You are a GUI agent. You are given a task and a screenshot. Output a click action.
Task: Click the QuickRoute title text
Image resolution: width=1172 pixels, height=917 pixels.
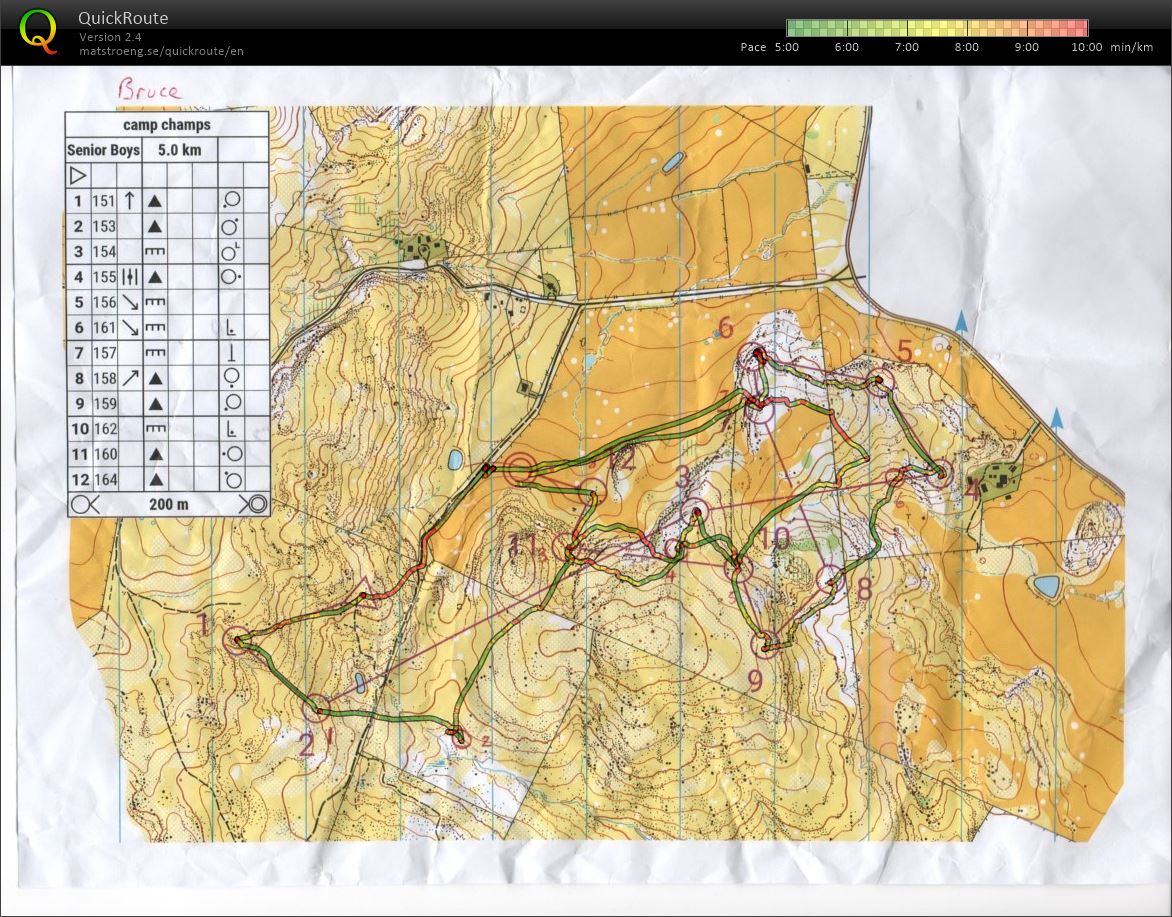(x=123, y=18)
